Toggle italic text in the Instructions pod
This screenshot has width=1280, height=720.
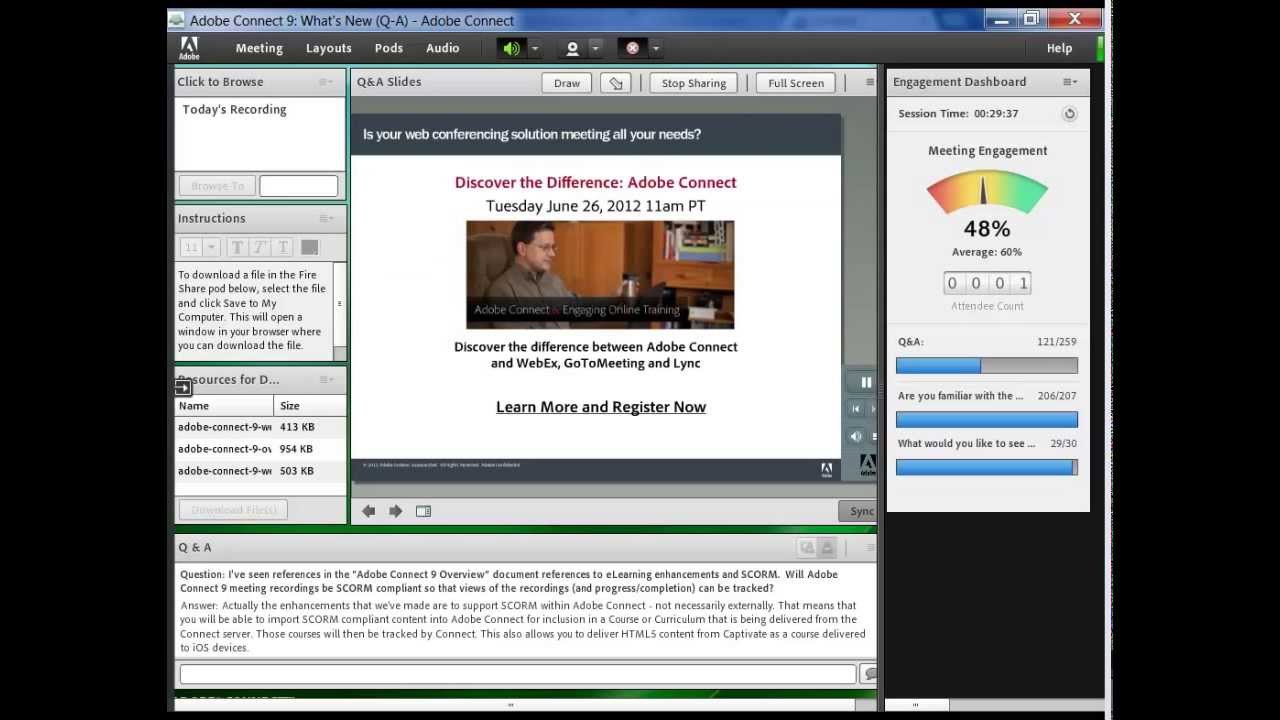(x=260, y=247)
